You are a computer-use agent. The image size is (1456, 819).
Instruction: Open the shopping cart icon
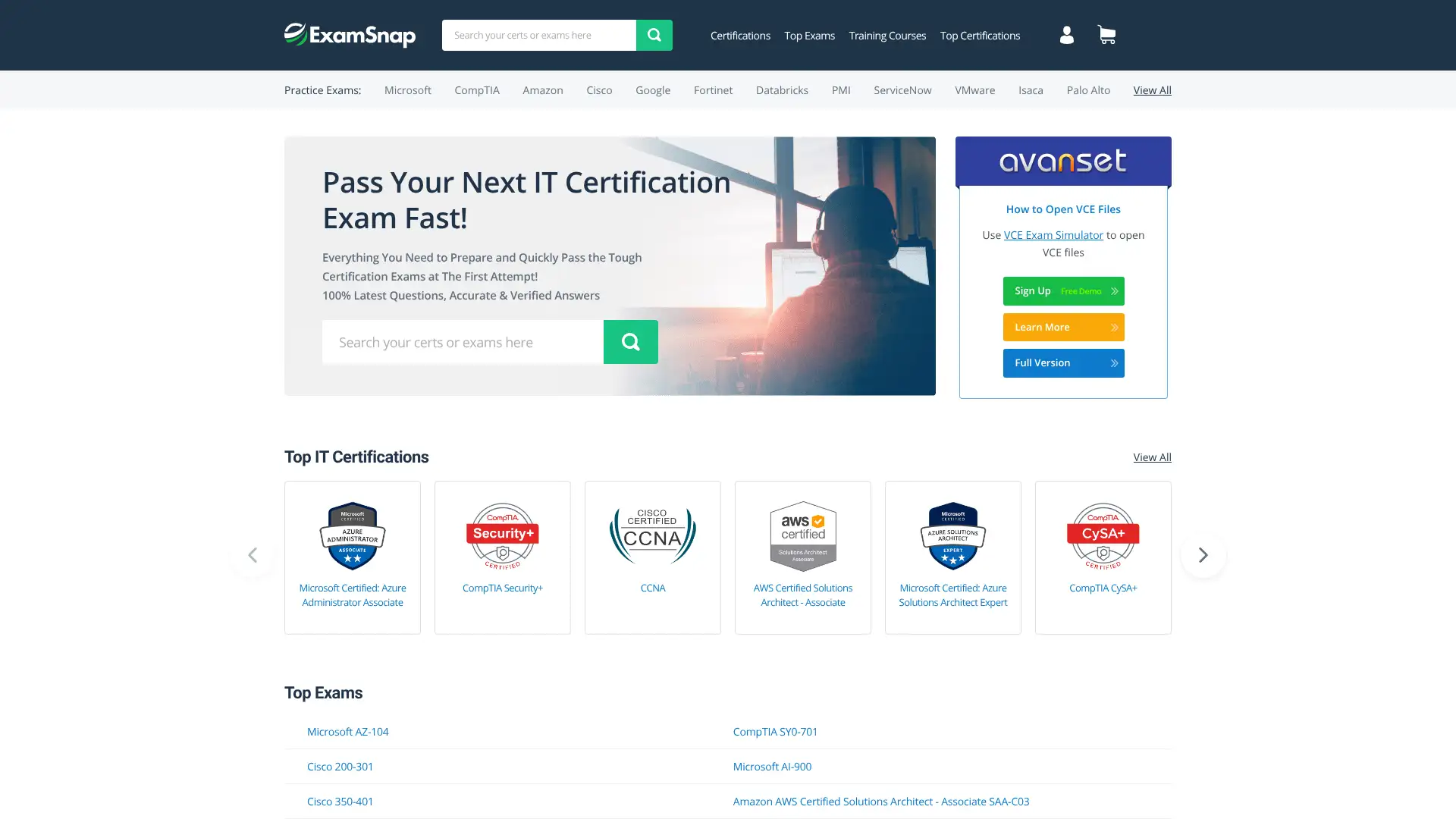(x=1106, y=35)
